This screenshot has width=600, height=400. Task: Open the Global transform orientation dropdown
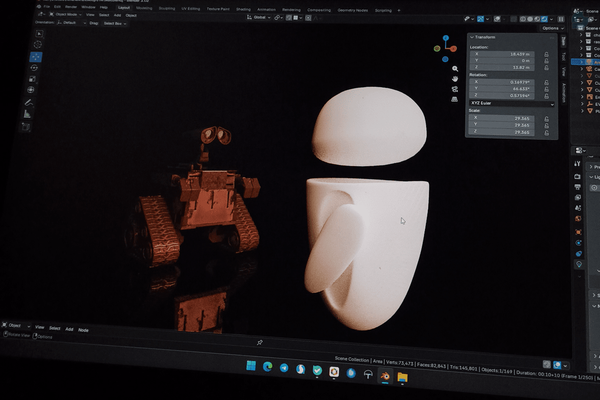259,17
